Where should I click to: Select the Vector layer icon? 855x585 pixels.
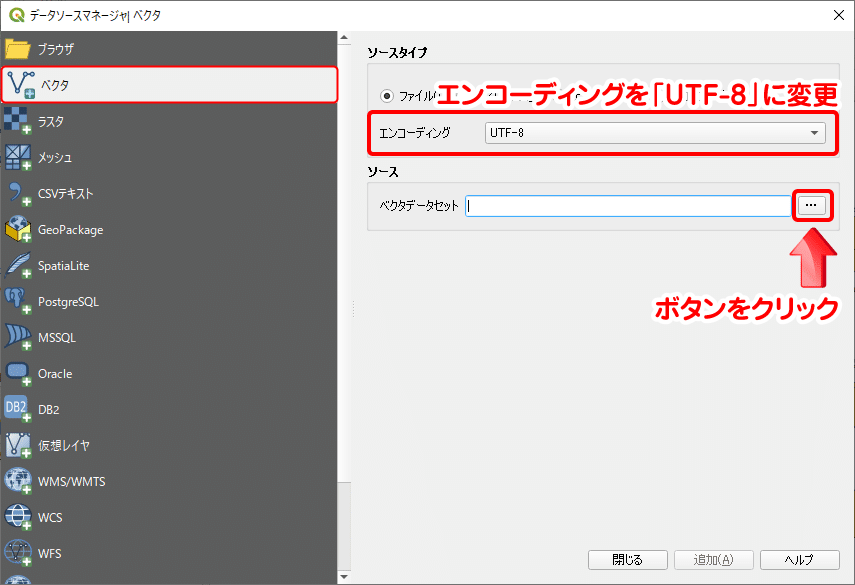[x=21, y=85]
